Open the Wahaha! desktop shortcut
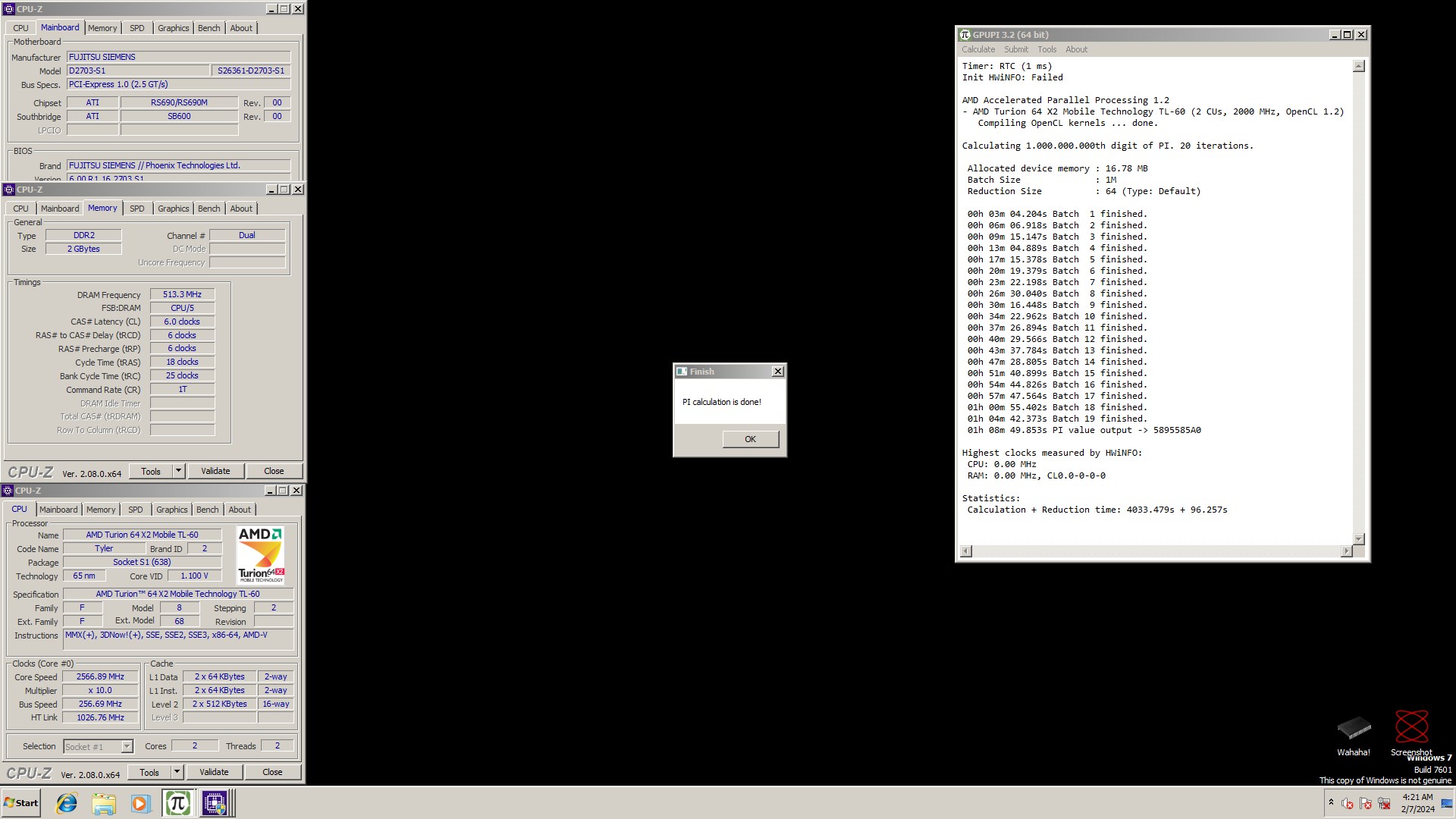Screen dimensions: 1456x819 1354,736
